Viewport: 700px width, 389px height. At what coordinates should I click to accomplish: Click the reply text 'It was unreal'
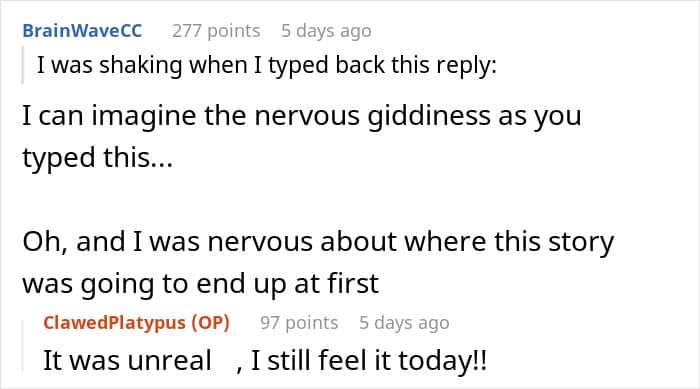click(x=127, y=360)
